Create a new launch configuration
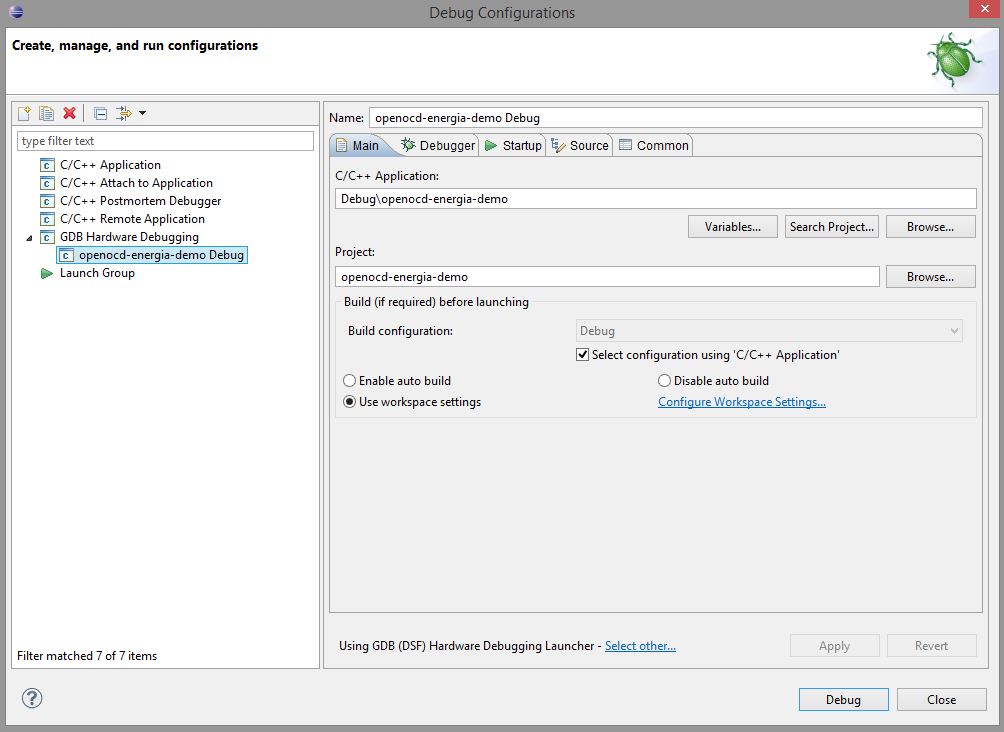 pyautogui.click(x=24, y=113)
